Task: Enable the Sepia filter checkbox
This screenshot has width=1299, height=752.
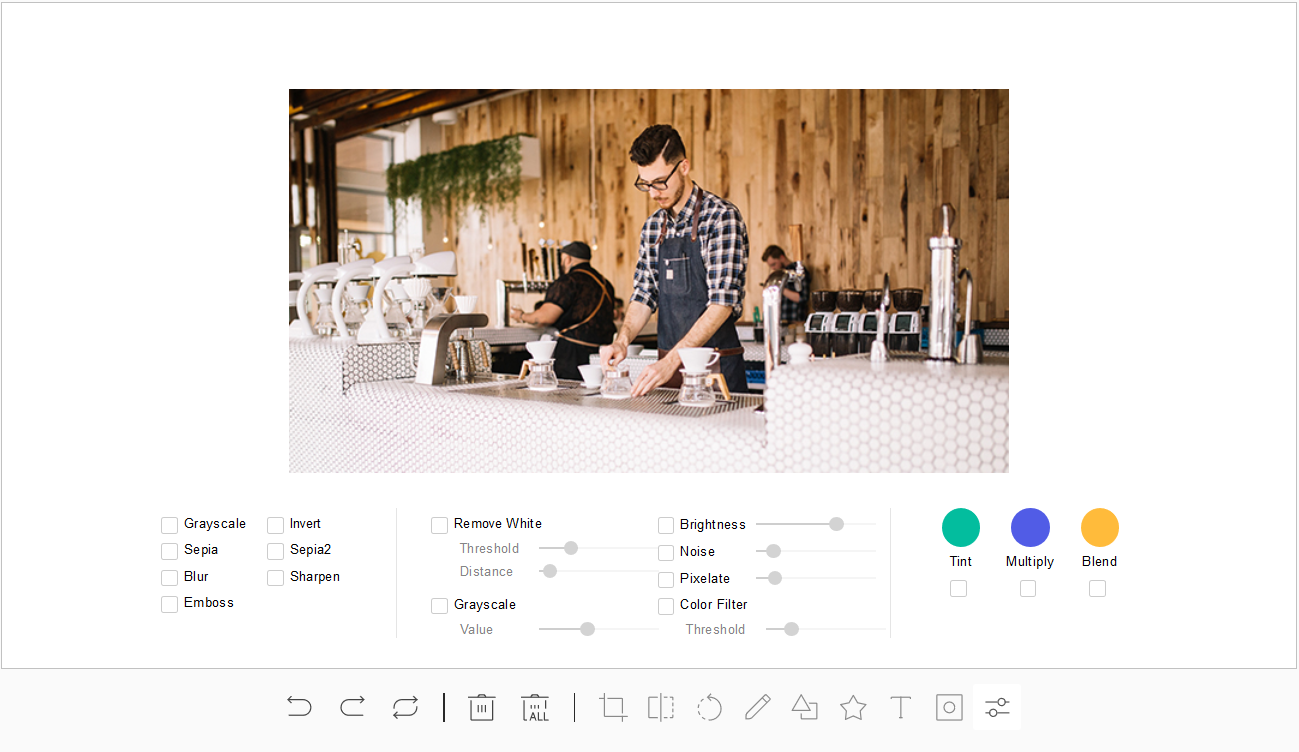Action: [x=170, y=551]
